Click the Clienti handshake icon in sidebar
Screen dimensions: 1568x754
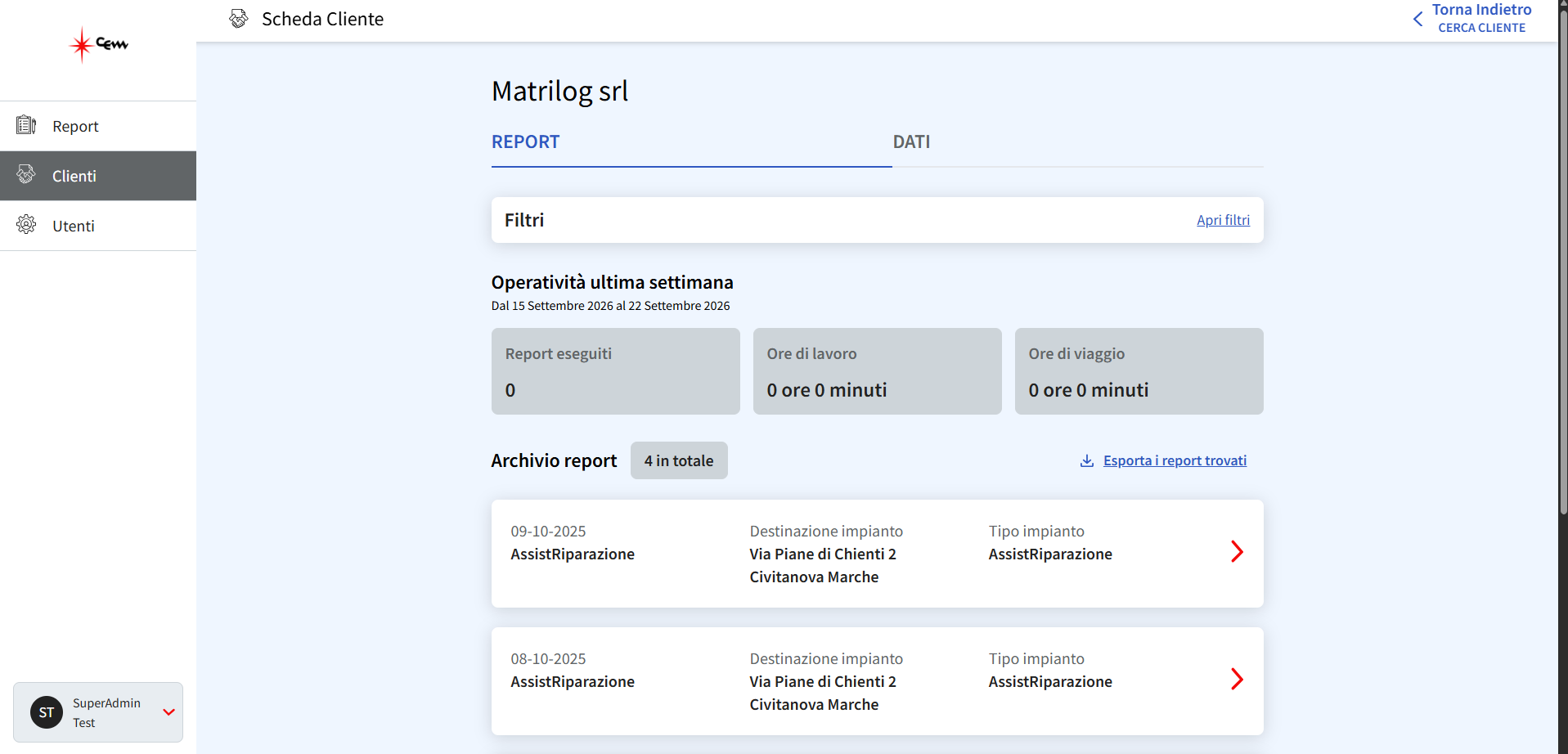26,174
